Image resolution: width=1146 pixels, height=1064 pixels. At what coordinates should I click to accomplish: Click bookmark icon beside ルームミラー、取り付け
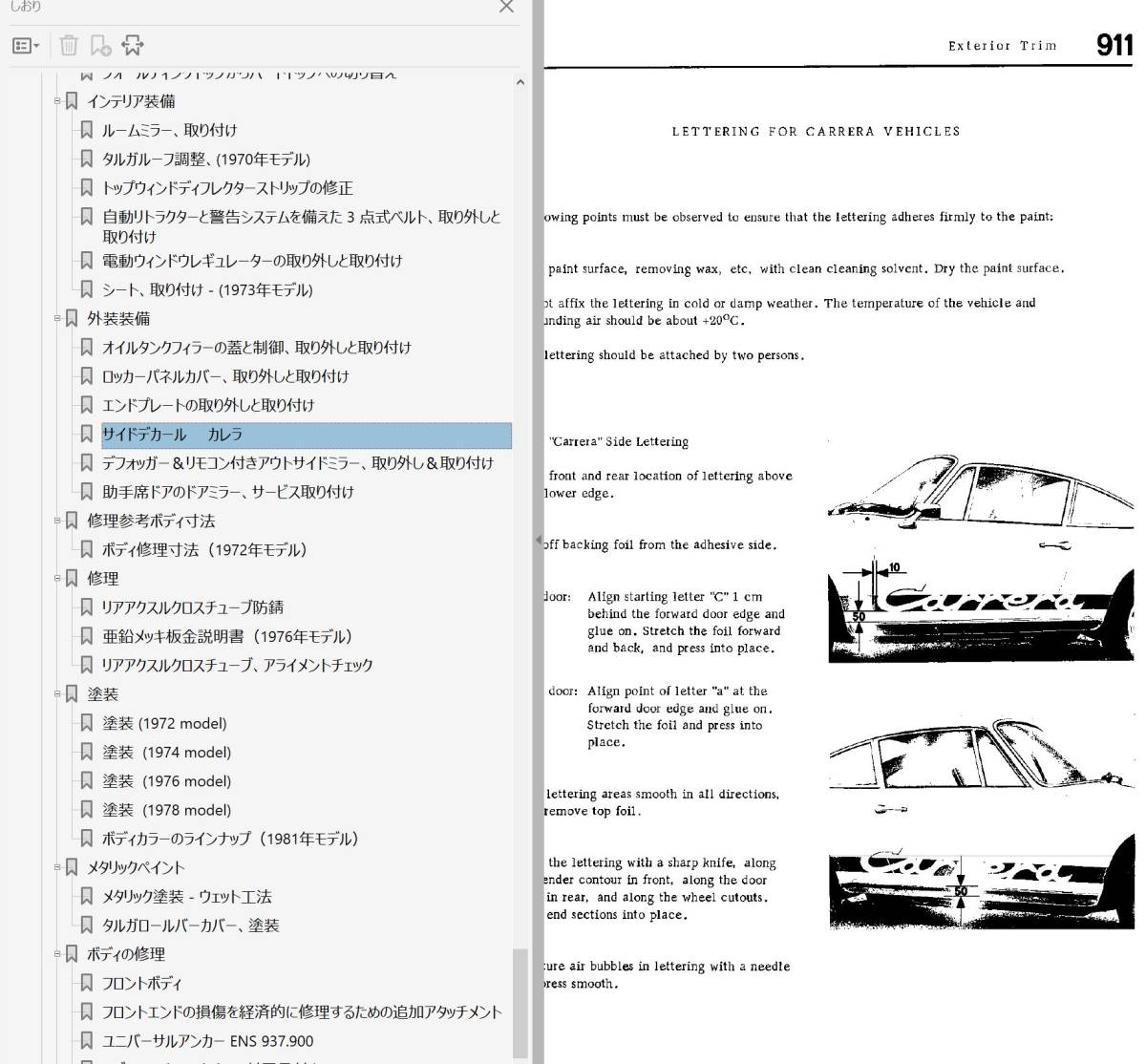tap(86, 130)
